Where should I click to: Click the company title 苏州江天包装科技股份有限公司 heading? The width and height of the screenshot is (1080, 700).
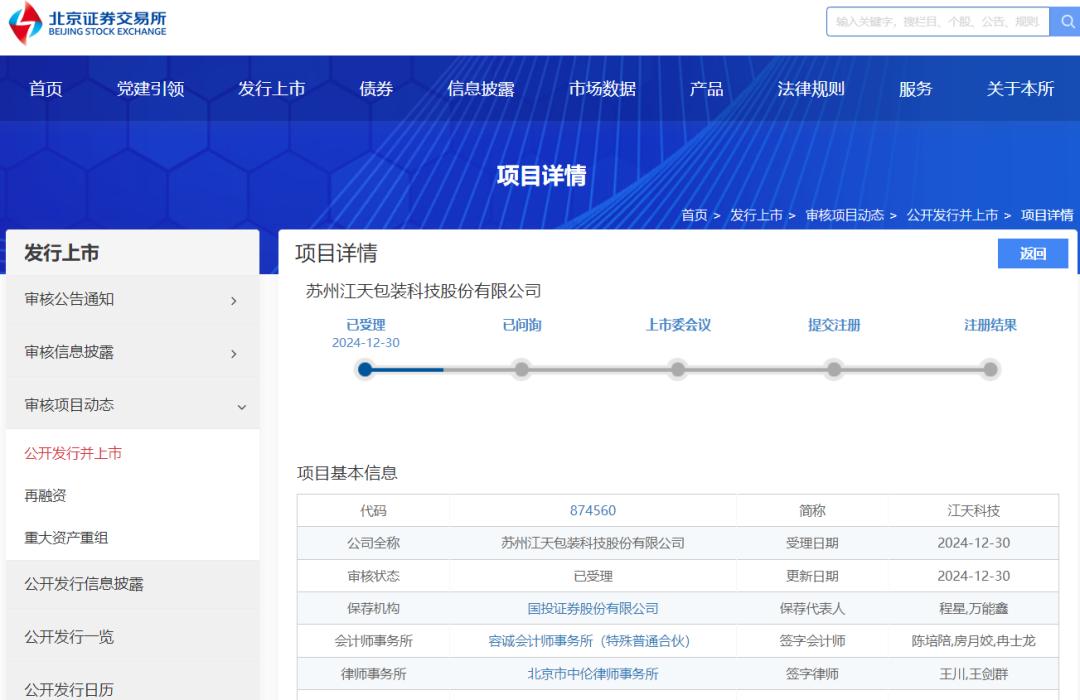click(x=423, y=291)
